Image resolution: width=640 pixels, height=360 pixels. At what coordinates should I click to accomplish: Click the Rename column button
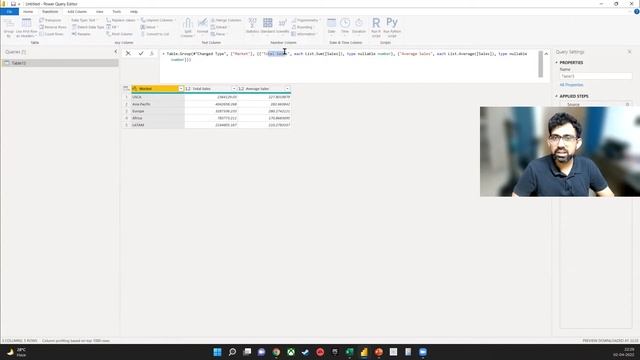click(x=81, y=34)
